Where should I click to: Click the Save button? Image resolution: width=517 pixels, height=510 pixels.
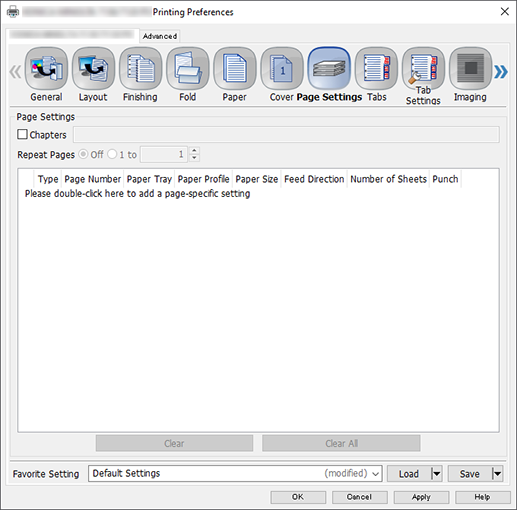coord(470,474)
